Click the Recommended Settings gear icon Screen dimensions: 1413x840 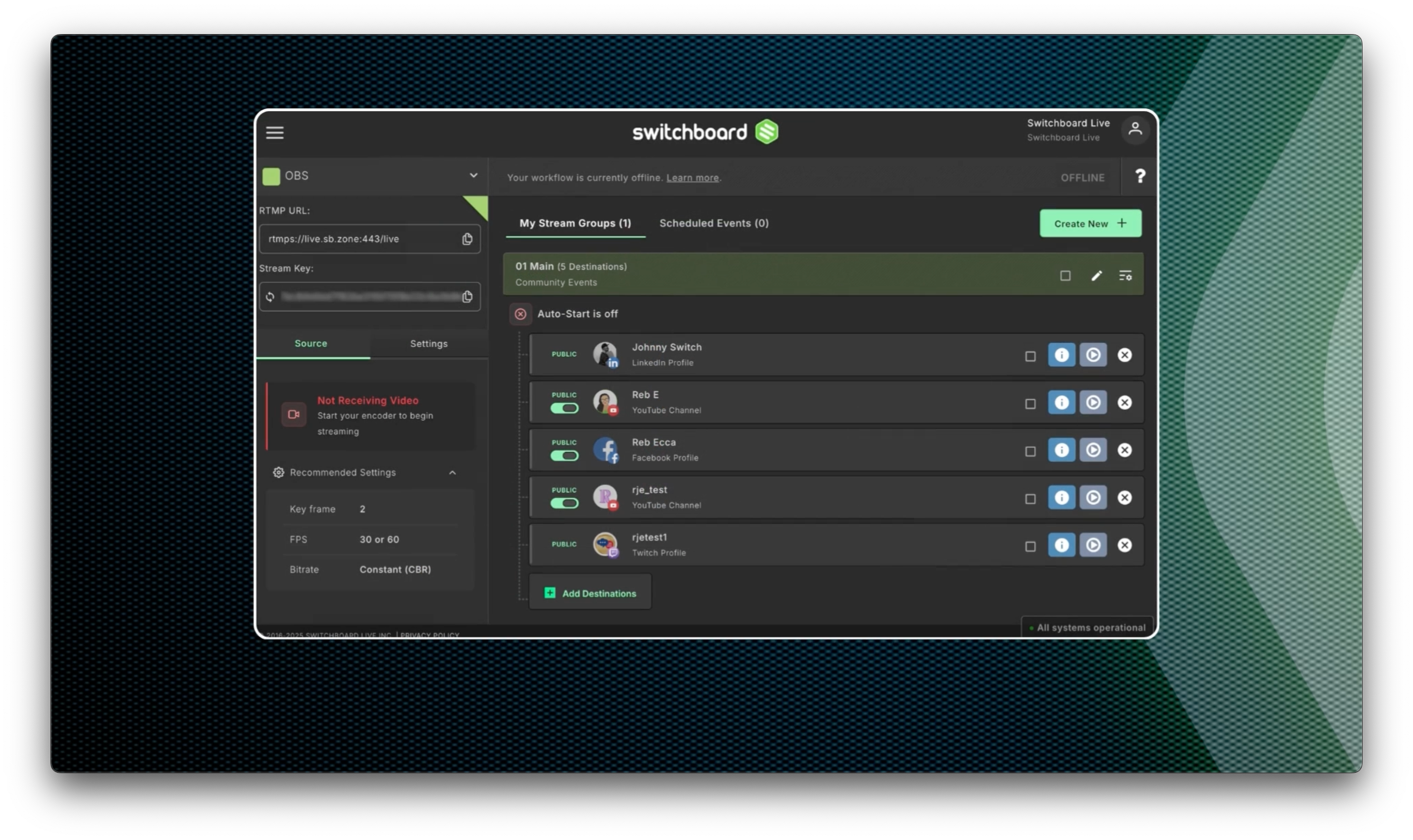(279, 473)
